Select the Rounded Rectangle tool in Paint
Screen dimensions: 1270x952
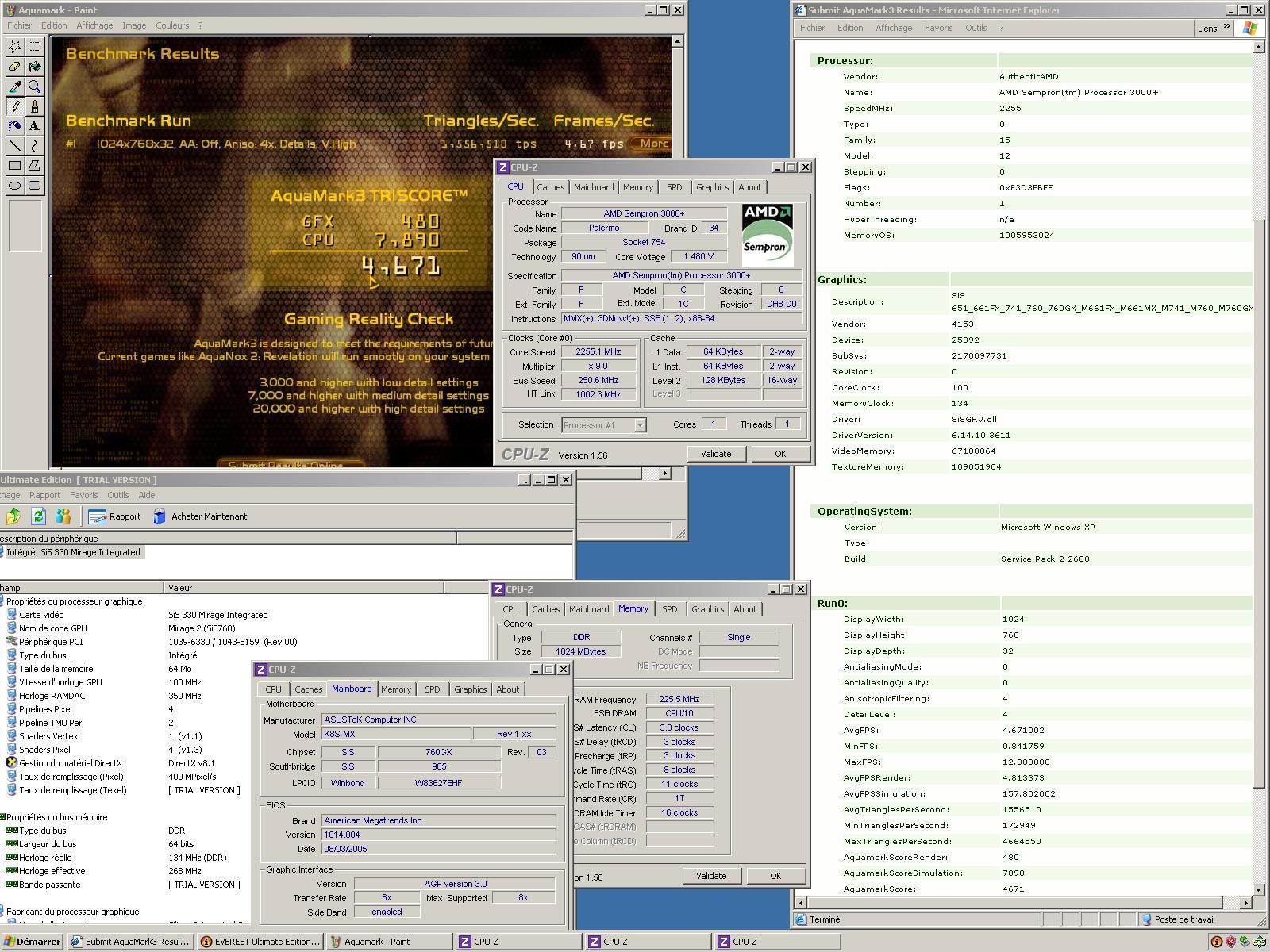click(35, 186)
